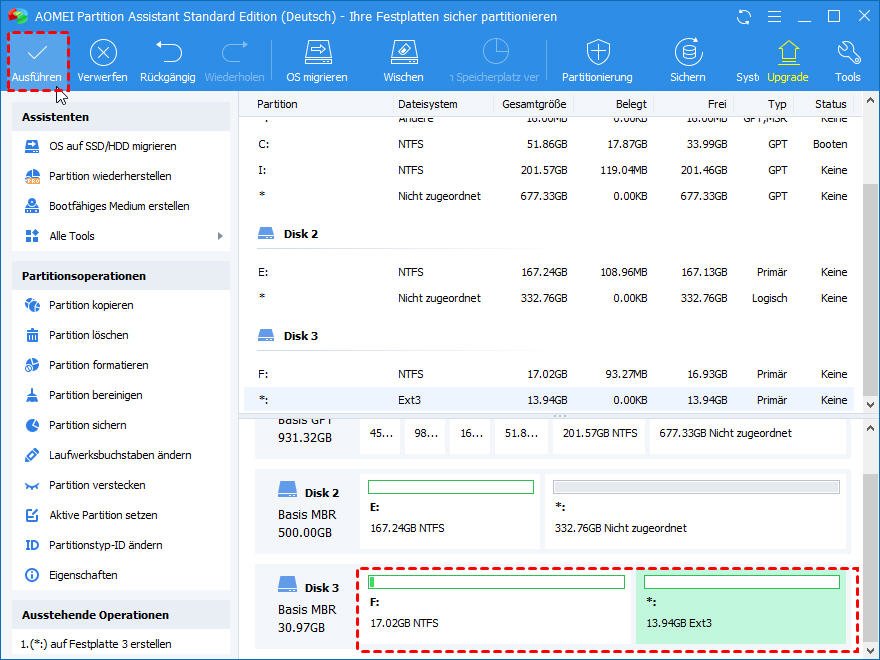The height and width of the screenshot is (660, 880).
Task: Click Rückgängig undo arrow
Action: tap(168, 53)
